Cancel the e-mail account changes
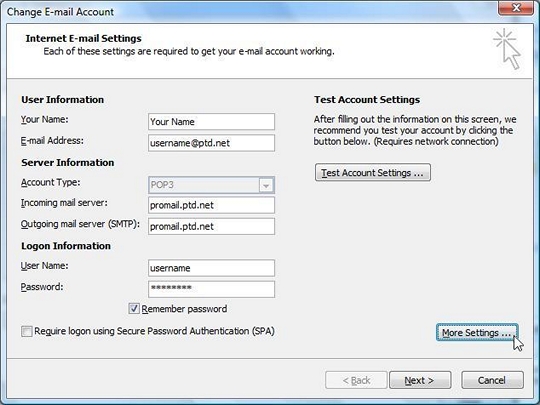Screen dimensions: 540x405 point(492,380)
